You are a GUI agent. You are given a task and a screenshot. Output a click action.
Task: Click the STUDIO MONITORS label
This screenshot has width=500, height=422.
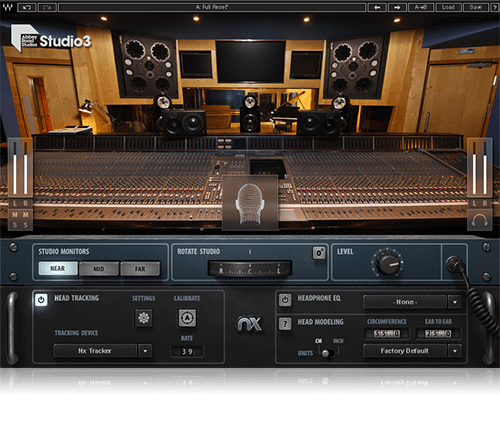64,252
